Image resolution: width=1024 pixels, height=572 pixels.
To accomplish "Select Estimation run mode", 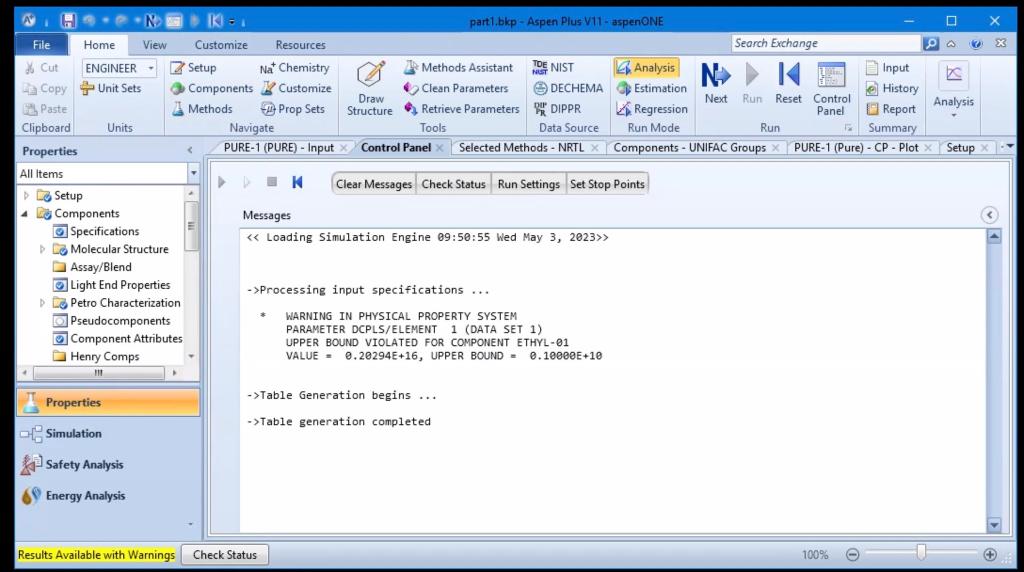I will (652, 88).
